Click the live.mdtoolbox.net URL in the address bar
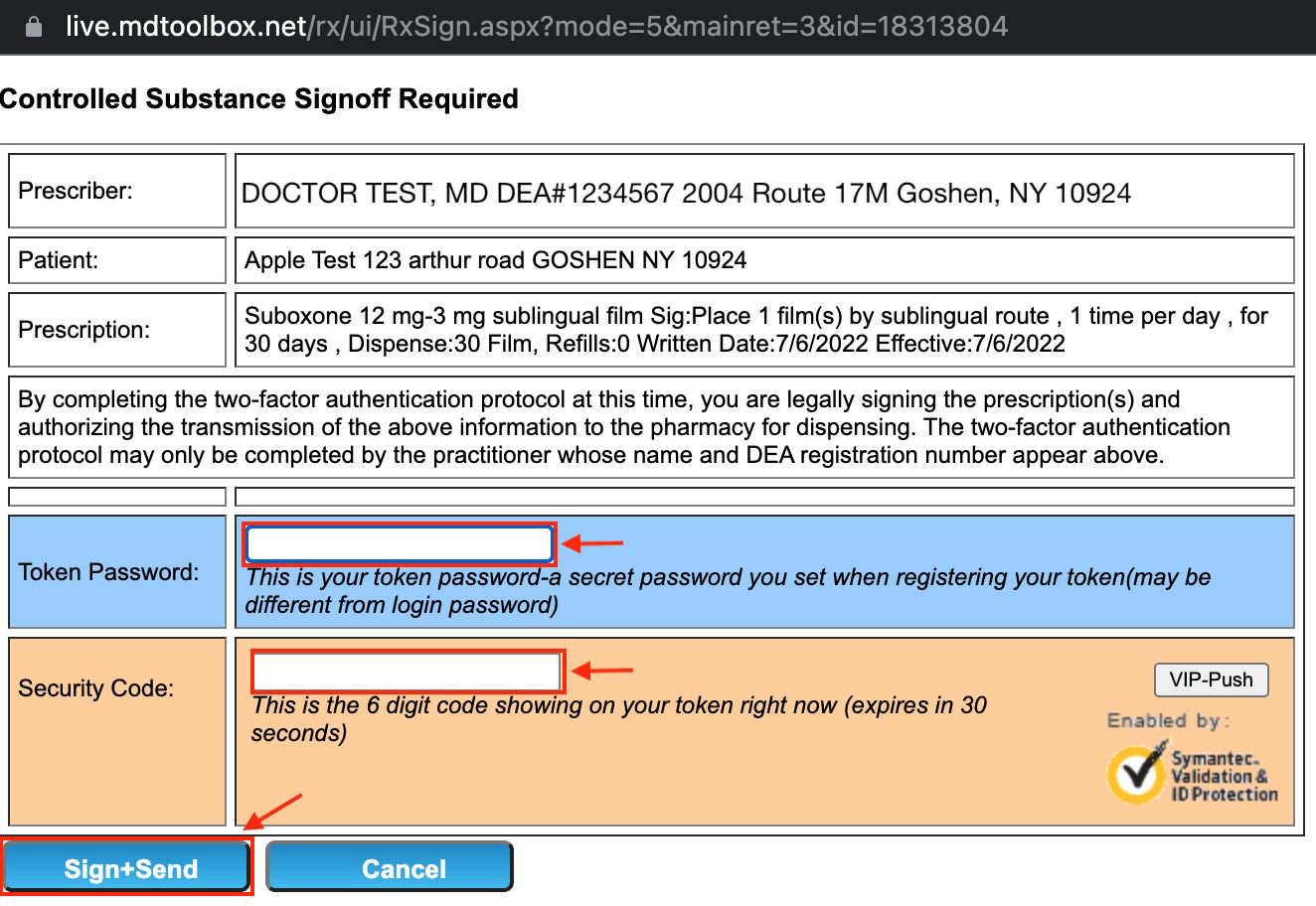Screen dimensions: 1316x906 pyautogui.click(x=537, y=26)
